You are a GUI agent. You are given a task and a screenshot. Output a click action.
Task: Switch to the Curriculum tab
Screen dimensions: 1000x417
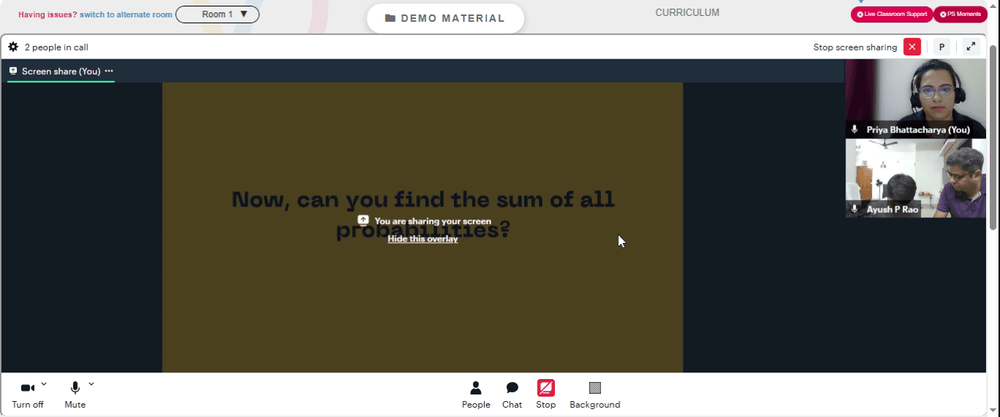click(x=687, y=12)
